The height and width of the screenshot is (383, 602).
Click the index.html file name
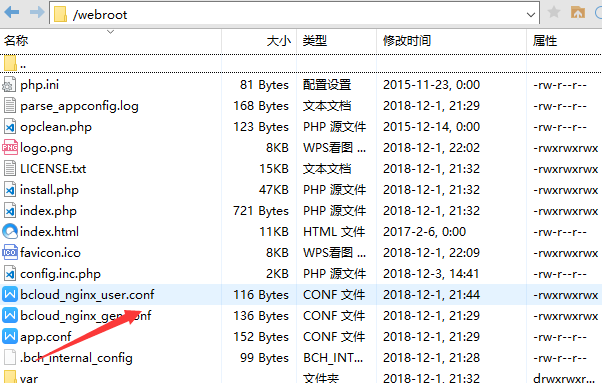[x=50, y=232]
